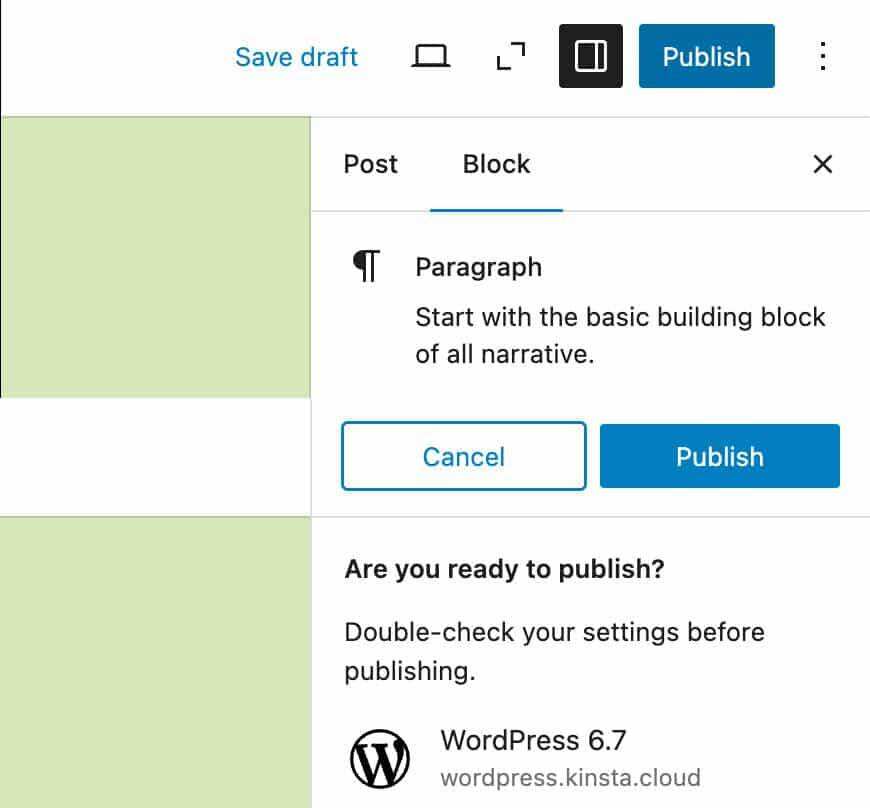The width and height of the screenshot is (870, 808).
Task: Click the Paragraph pilcrow block icon
Action: 367,267
